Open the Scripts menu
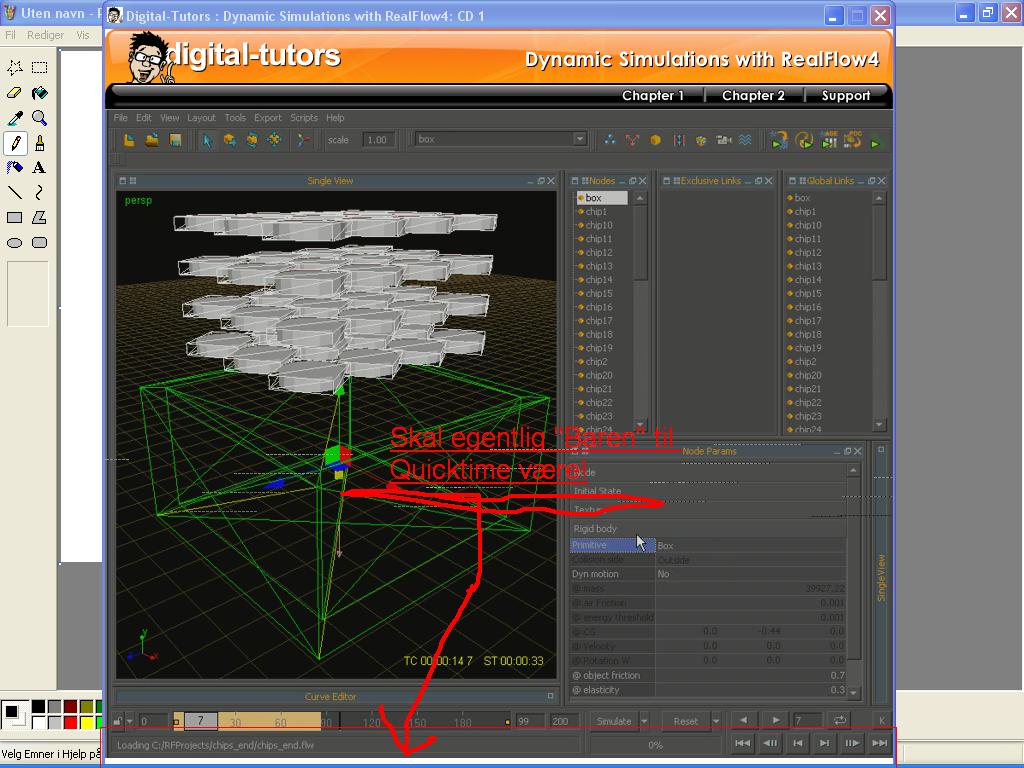The width and height of the screenshot is (1024, 768). [304, 118]
